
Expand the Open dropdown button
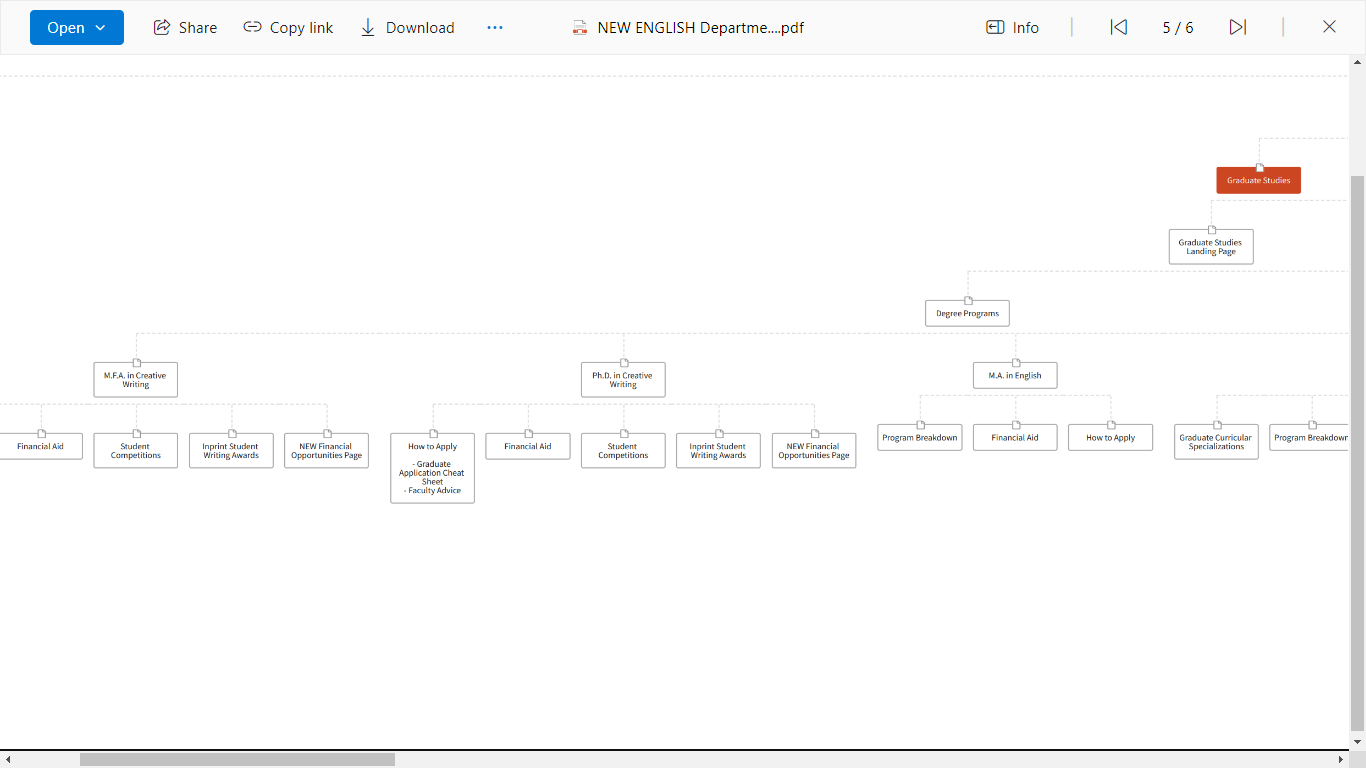pyautogui.click(x=77, y=28)
